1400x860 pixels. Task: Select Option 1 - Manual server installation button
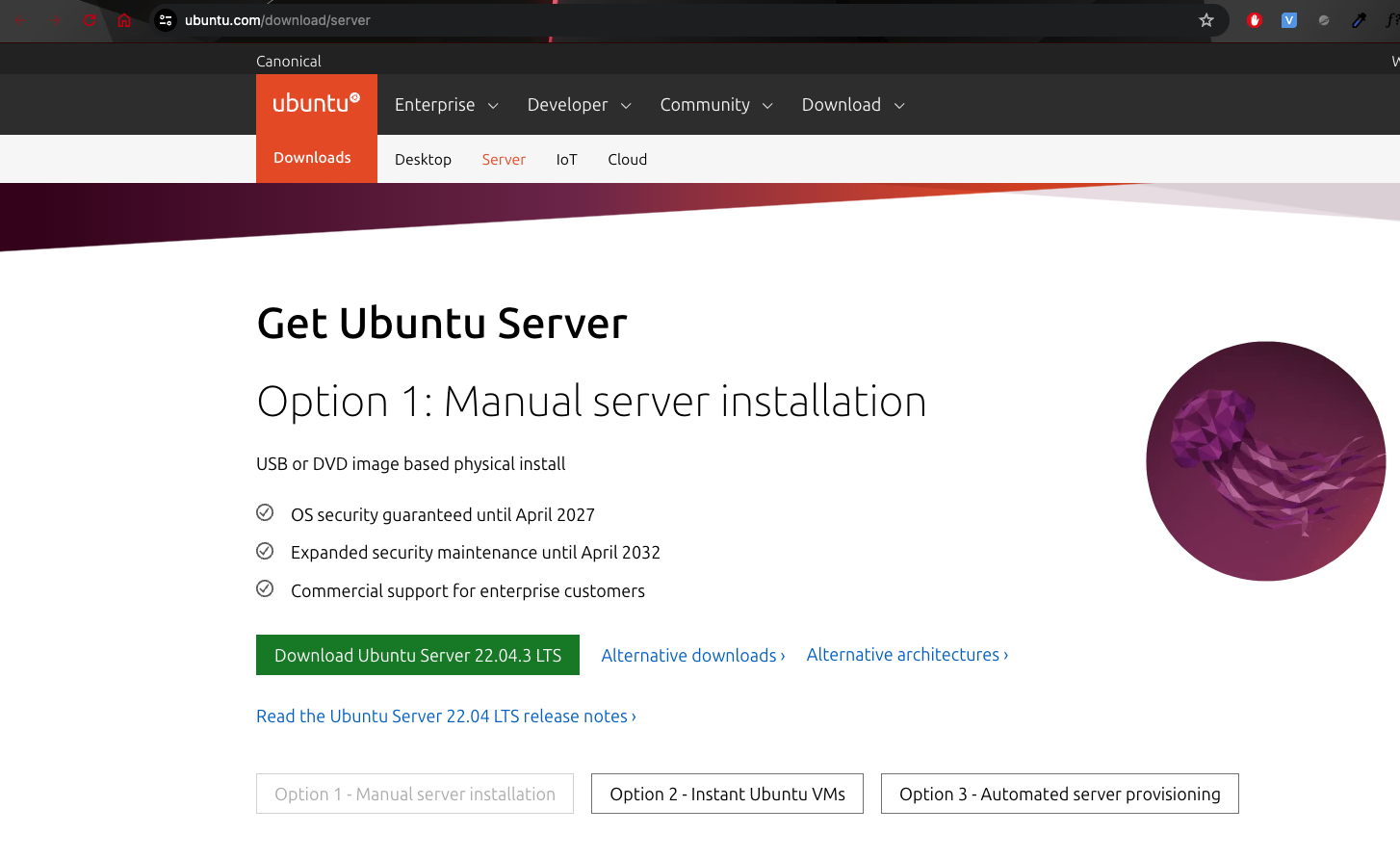point(415,794)
